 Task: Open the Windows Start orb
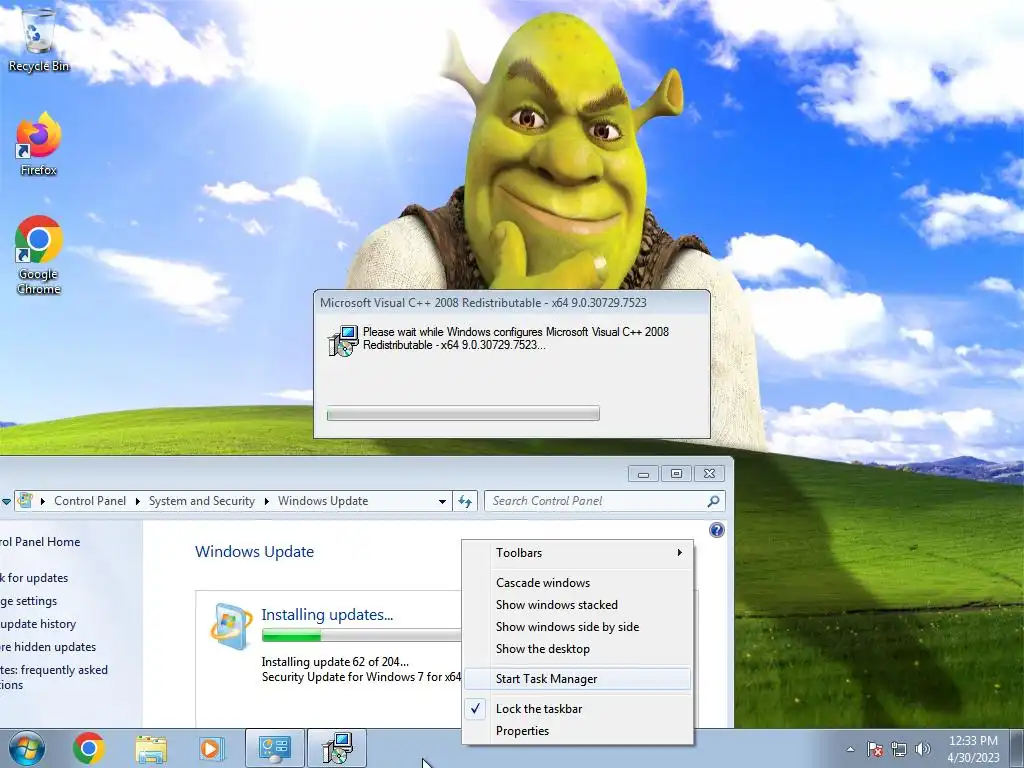(x=26, y=748)
